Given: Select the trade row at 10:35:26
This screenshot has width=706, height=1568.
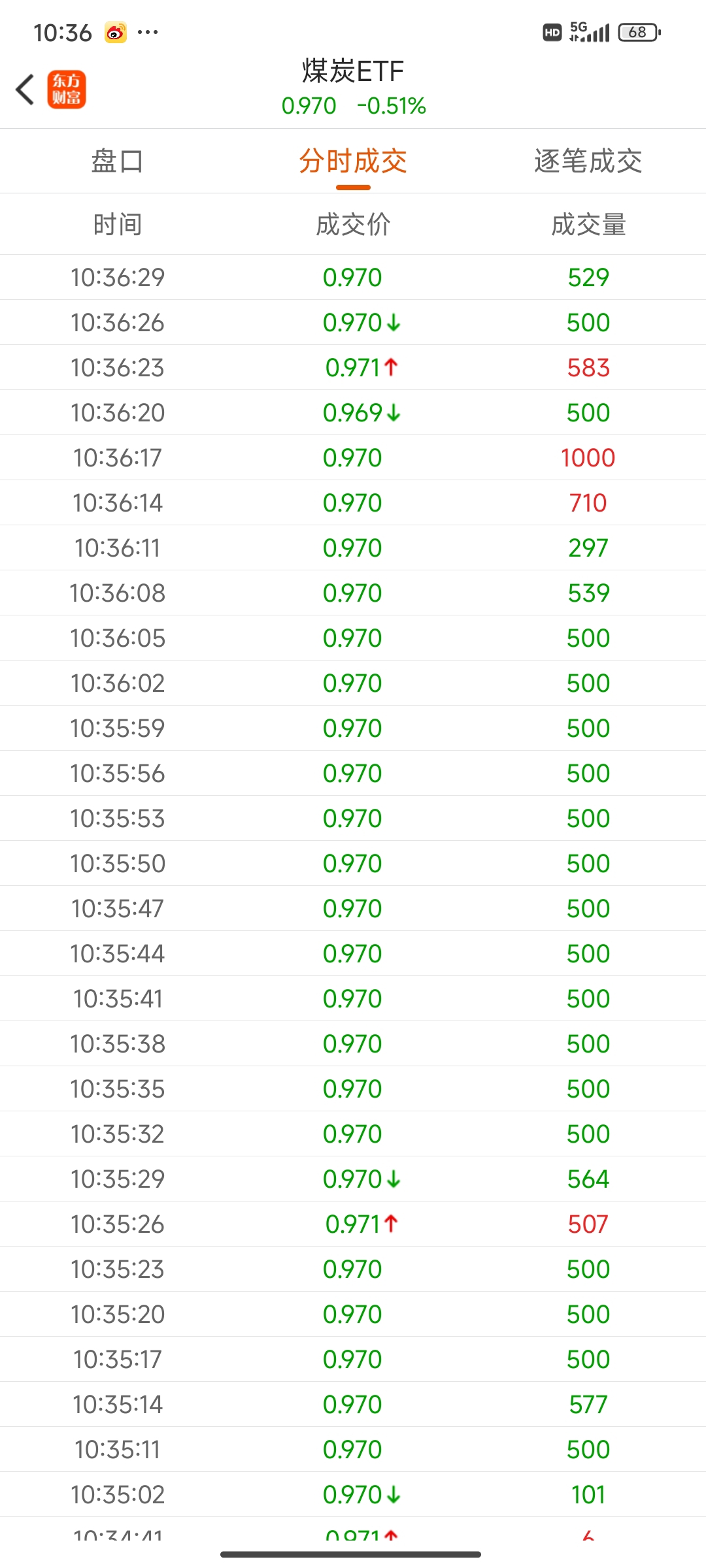Looking at the screenshot, I should 353,1224.
